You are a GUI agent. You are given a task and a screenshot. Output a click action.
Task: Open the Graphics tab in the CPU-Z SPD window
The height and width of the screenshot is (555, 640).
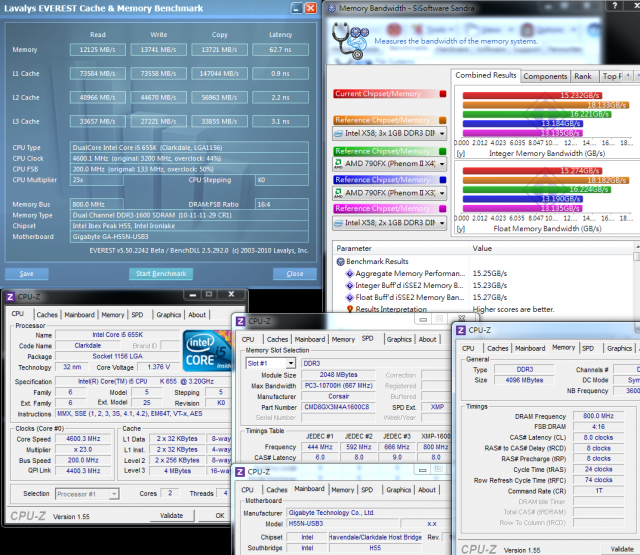399,339
